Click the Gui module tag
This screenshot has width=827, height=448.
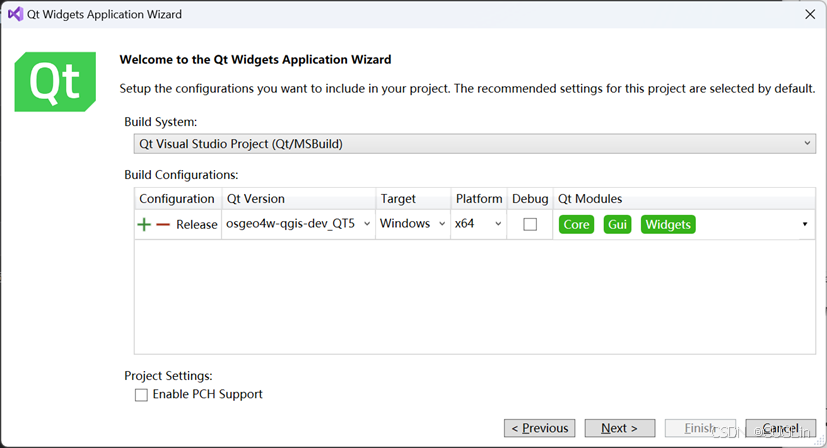(618, 224)
